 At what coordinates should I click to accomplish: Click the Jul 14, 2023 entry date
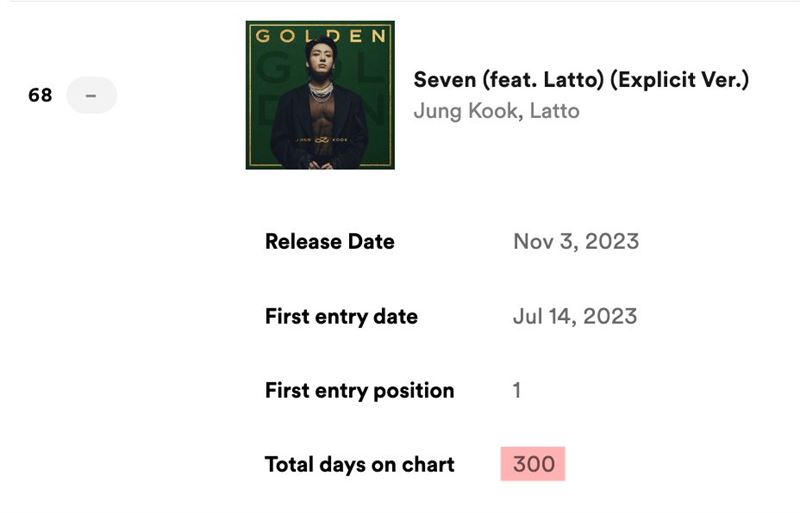tap(575, 316)
